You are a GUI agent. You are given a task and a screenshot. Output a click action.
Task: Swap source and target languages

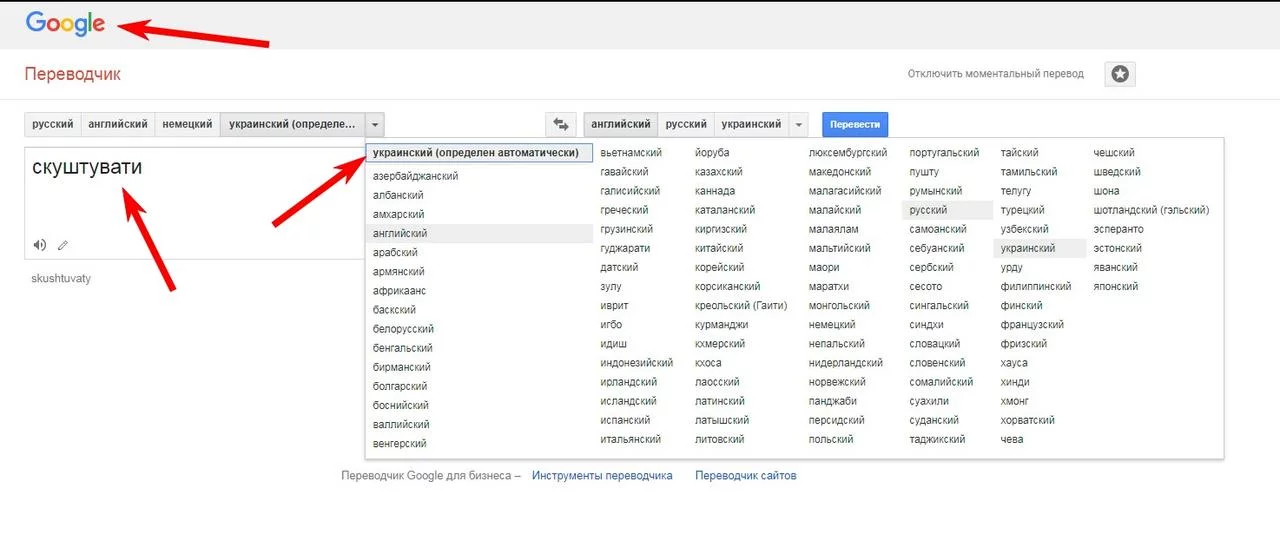[x=560, y=124]
